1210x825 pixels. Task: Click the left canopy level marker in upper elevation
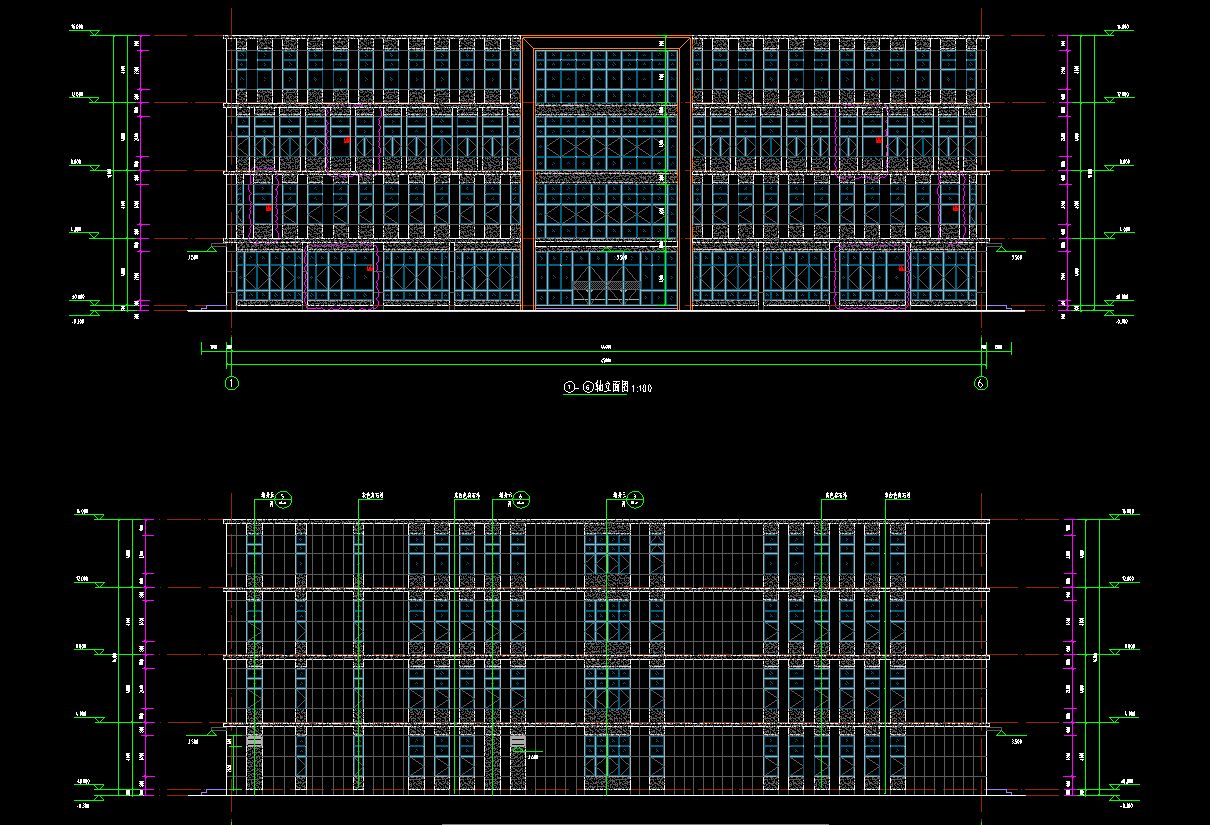click(x=194, y=257)
